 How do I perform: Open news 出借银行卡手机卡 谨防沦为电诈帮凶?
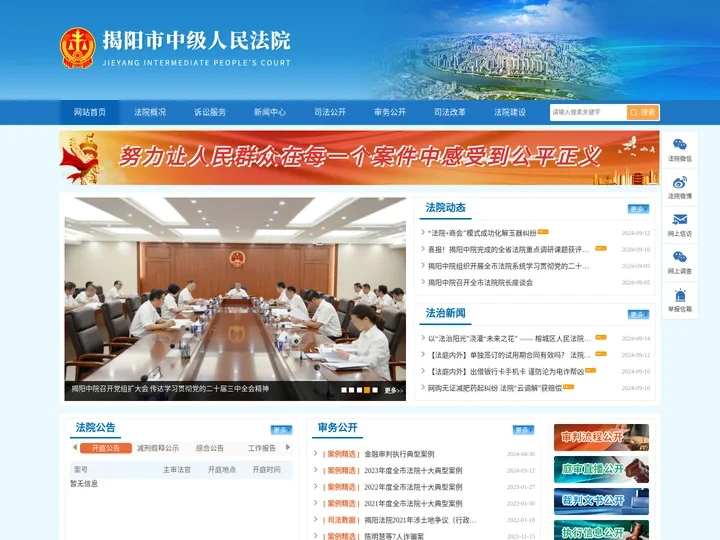click(x=506, y=371)
